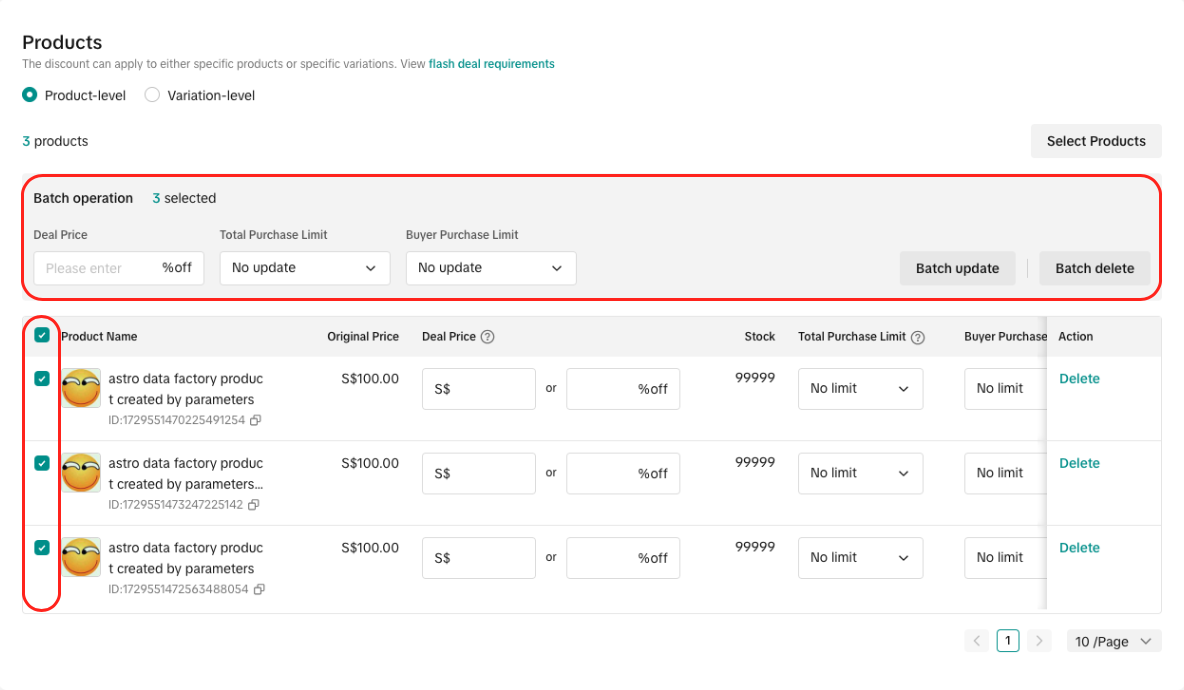The height and width of the screenshot is (690, 1184).
Task: Click first product's smiley thumbnail image
Action: pyautogui.click(x=81, y=388)
